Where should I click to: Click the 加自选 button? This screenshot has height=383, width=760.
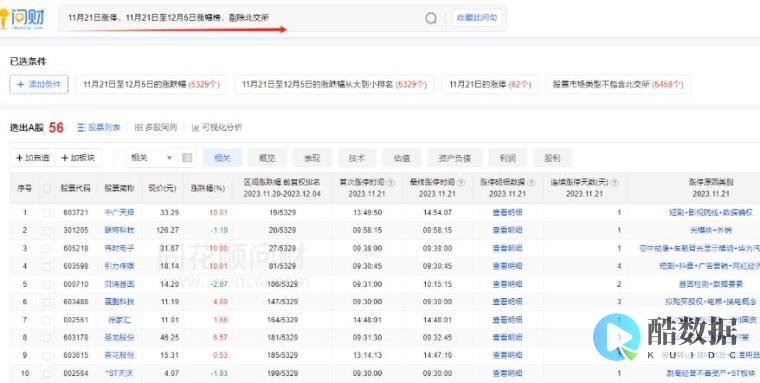32,158
